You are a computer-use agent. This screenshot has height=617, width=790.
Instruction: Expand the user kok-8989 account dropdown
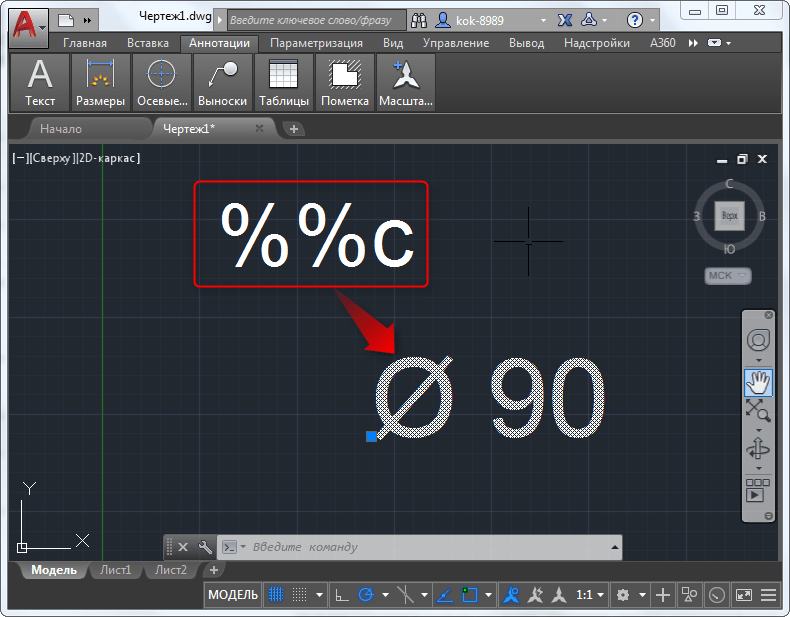tap(543, 21)
